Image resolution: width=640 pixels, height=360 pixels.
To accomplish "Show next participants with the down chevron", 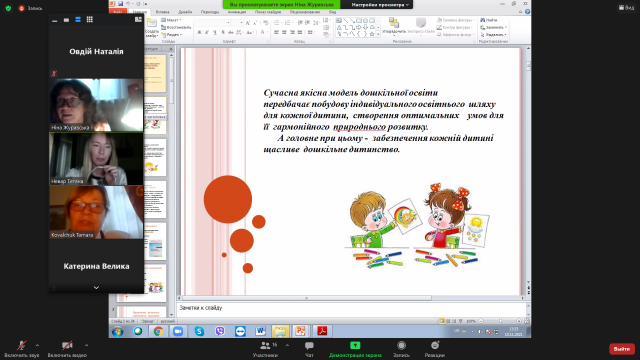I will [96, 288].
